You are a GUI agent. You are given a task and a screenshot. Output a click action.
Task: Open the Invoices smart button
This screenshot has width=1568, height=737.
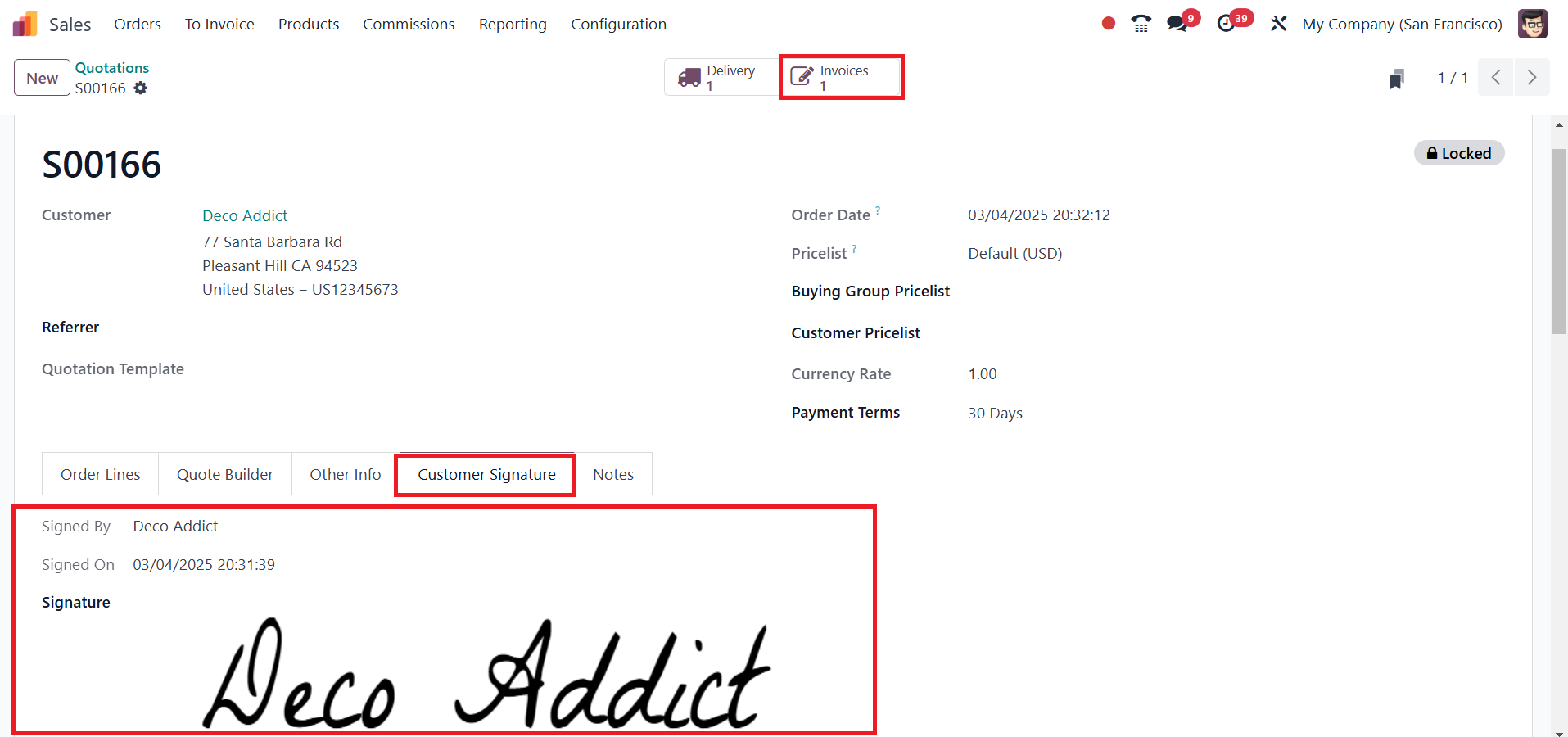841,78
